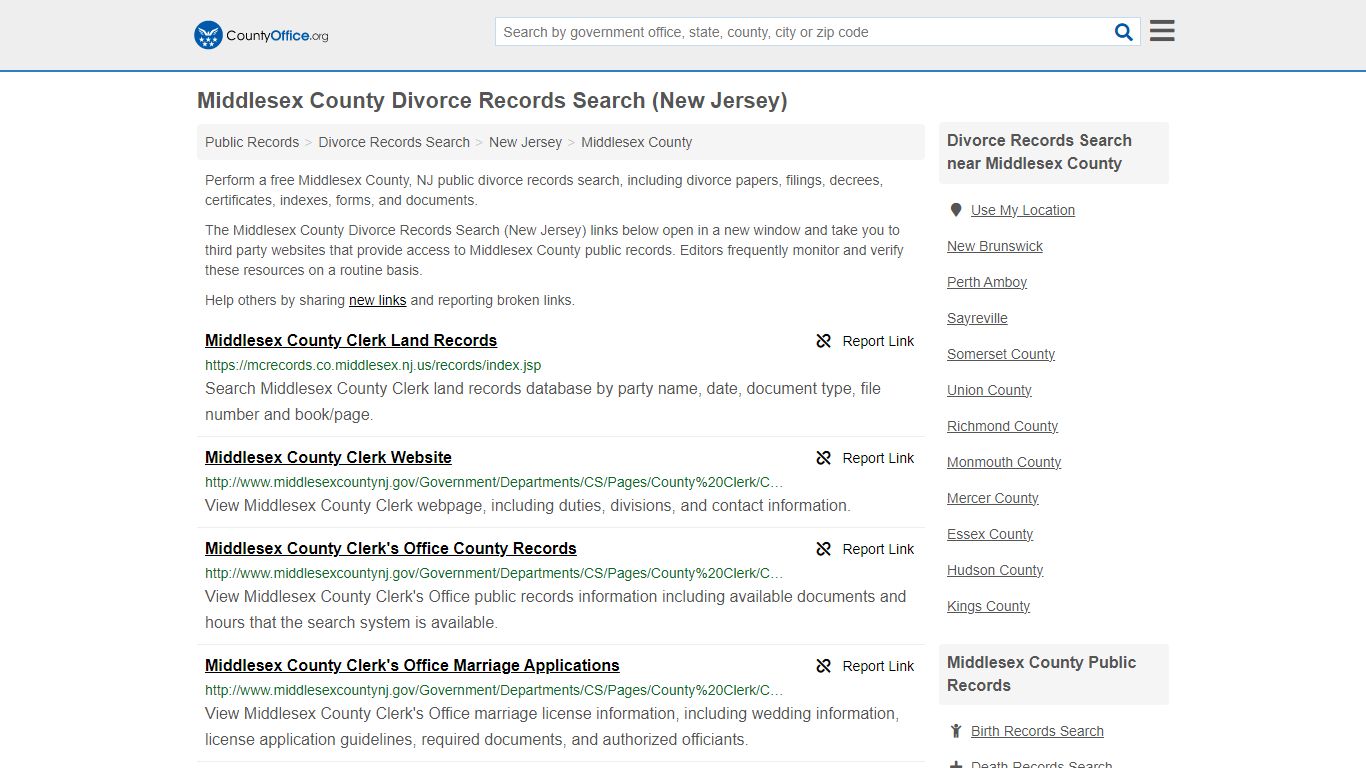Open Birth Records Search
Image resolution: width=1366 pixels, height=768 pixels.
click(1037, 731)
